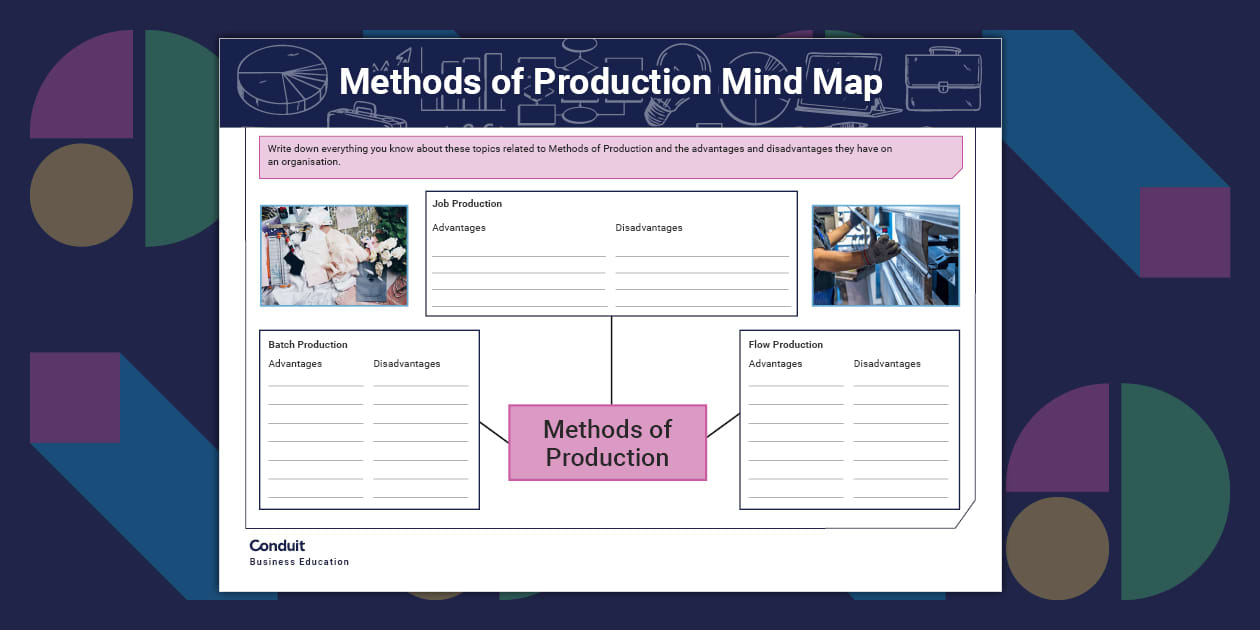The height and width of the screenshot is (630, 1260).
Task: Click first line under Job Production Disadvantages
Action: [702, 254]
